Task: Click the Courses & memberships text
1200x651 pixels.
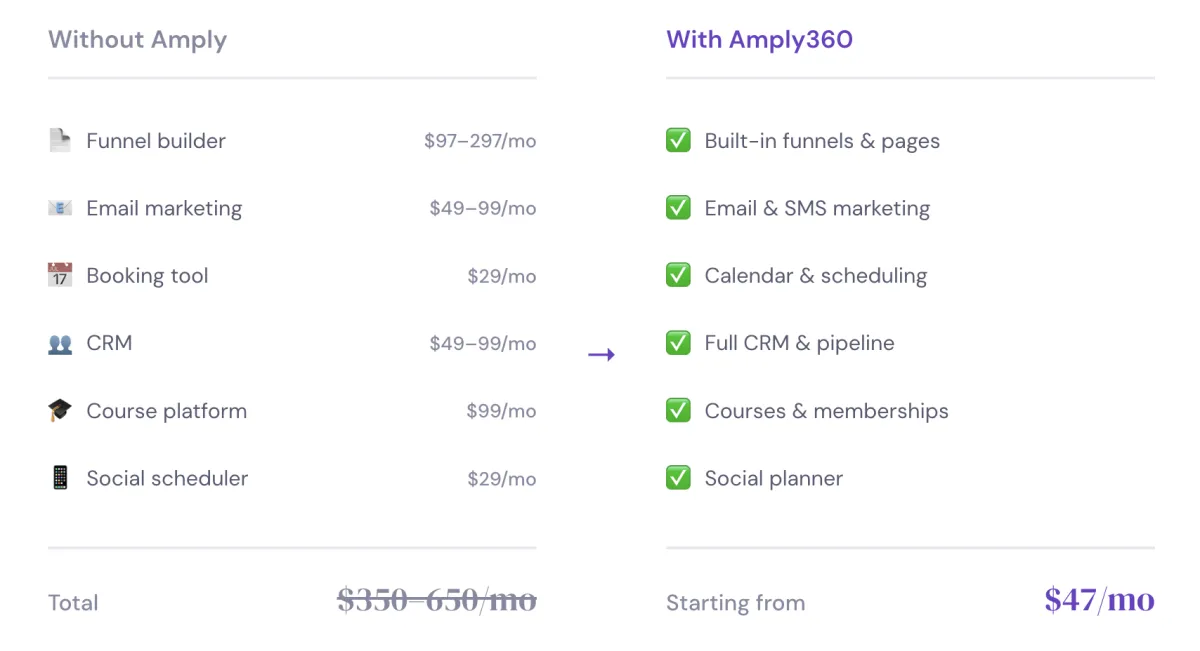Action: pyautogui.click(x=826, y=411)
